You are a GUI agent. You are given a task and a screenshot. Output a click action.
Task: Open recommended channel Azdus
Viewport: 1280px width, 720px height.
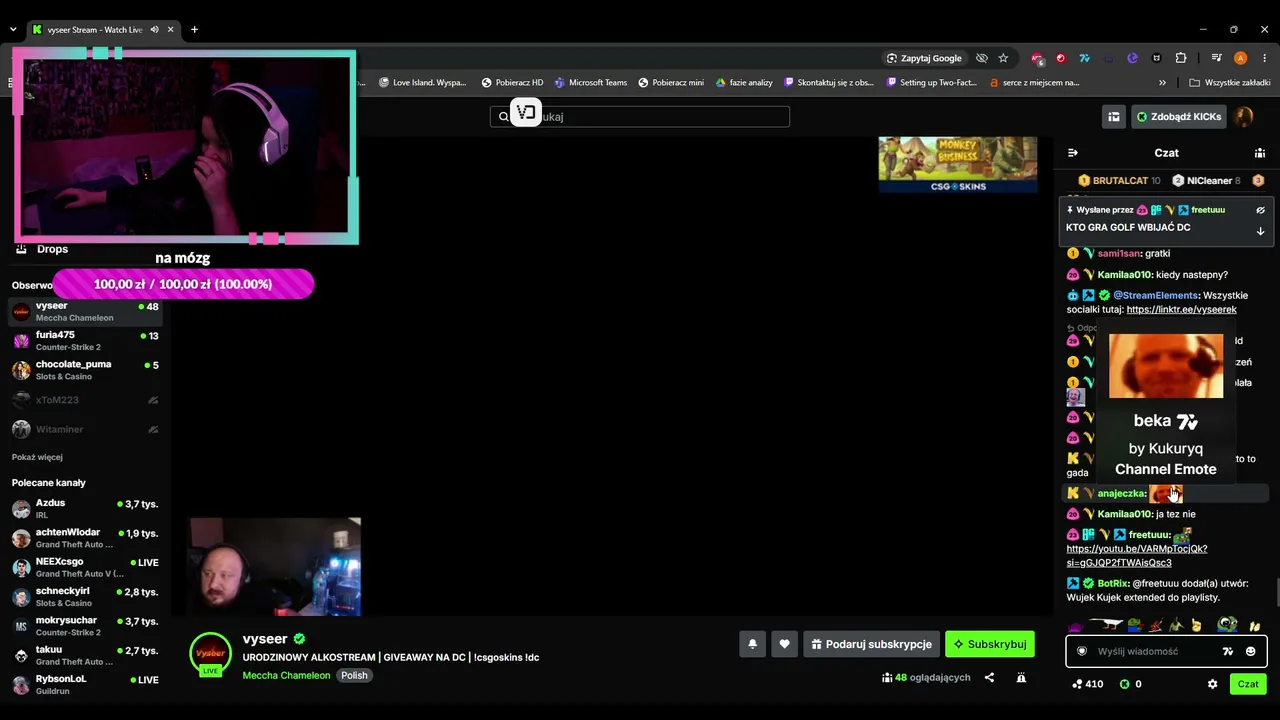pyautogui.click(x=85, y=509)
